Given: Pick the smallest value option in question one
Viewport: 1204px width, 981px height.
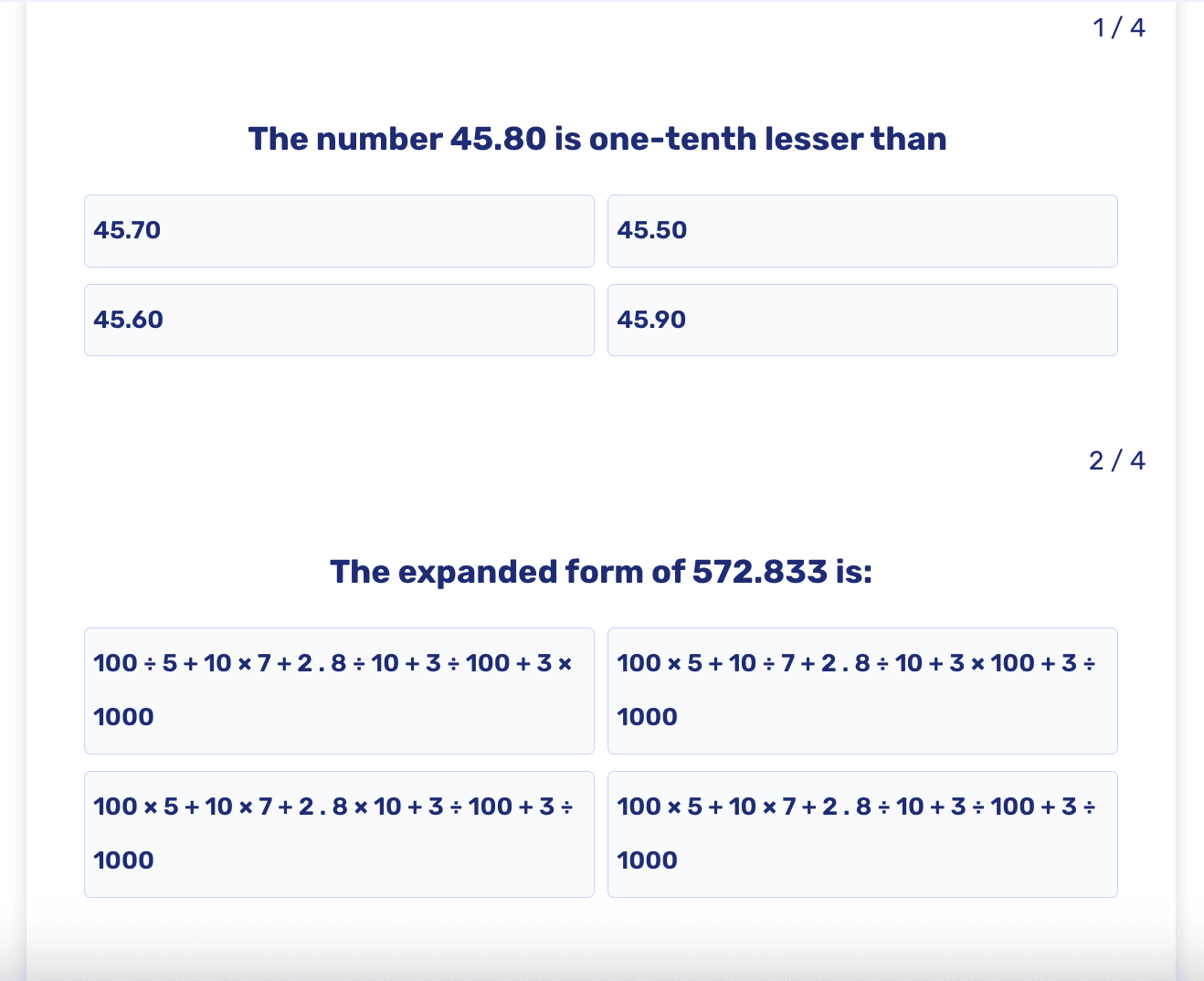Looking at the screenshot, I should click(x=861, y=230).
